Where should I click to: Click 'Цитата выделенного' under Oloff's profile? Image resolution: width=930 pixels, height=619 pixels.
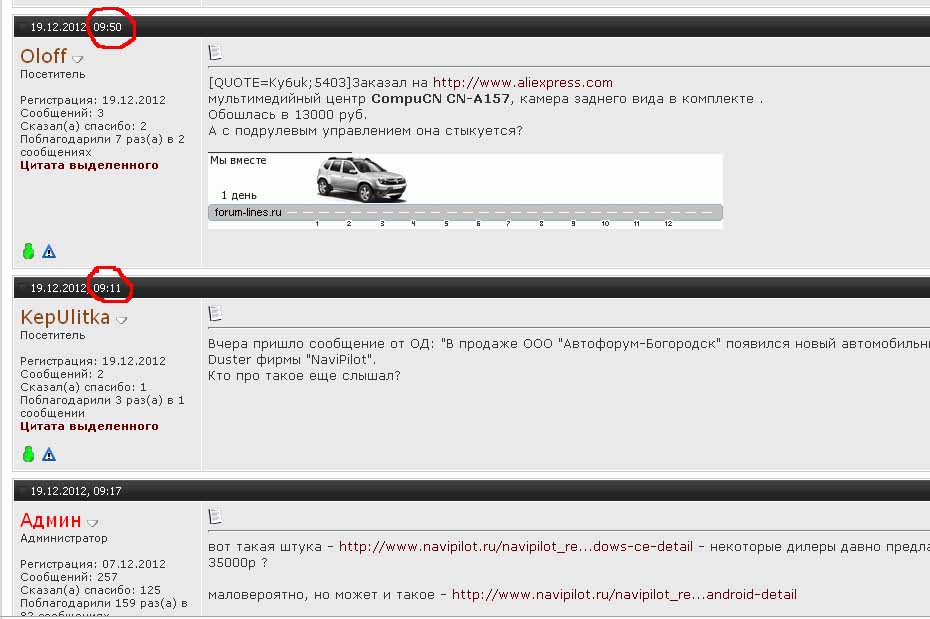(89, 165)
